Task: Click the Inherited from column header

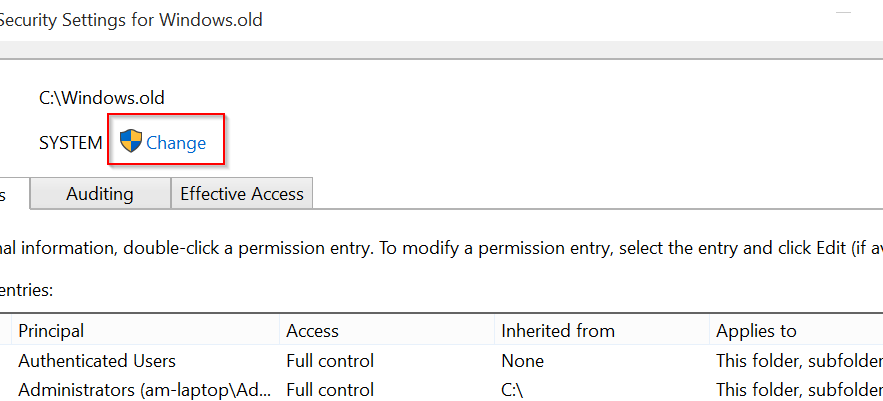Action: (557, 330)
